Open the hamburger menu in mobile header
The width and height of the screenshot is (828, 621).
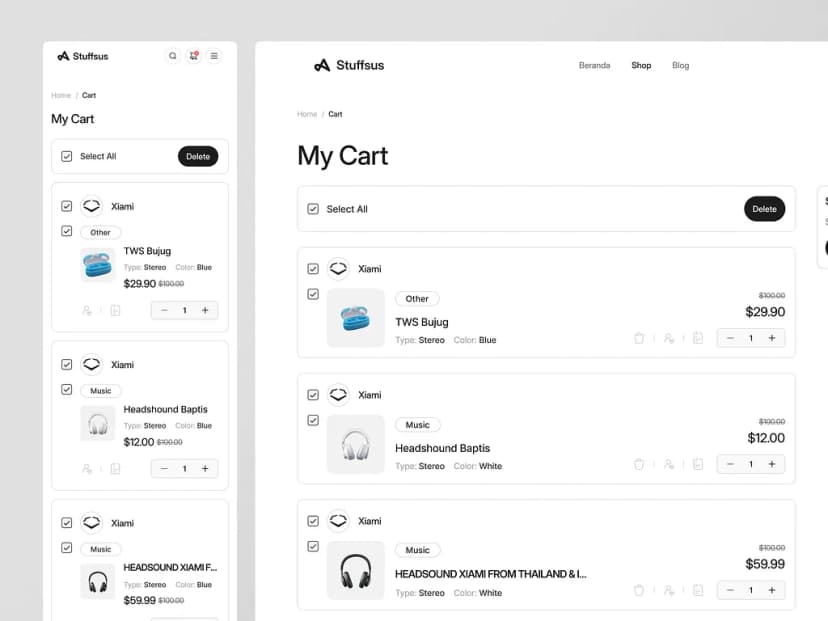click(214, 56)
